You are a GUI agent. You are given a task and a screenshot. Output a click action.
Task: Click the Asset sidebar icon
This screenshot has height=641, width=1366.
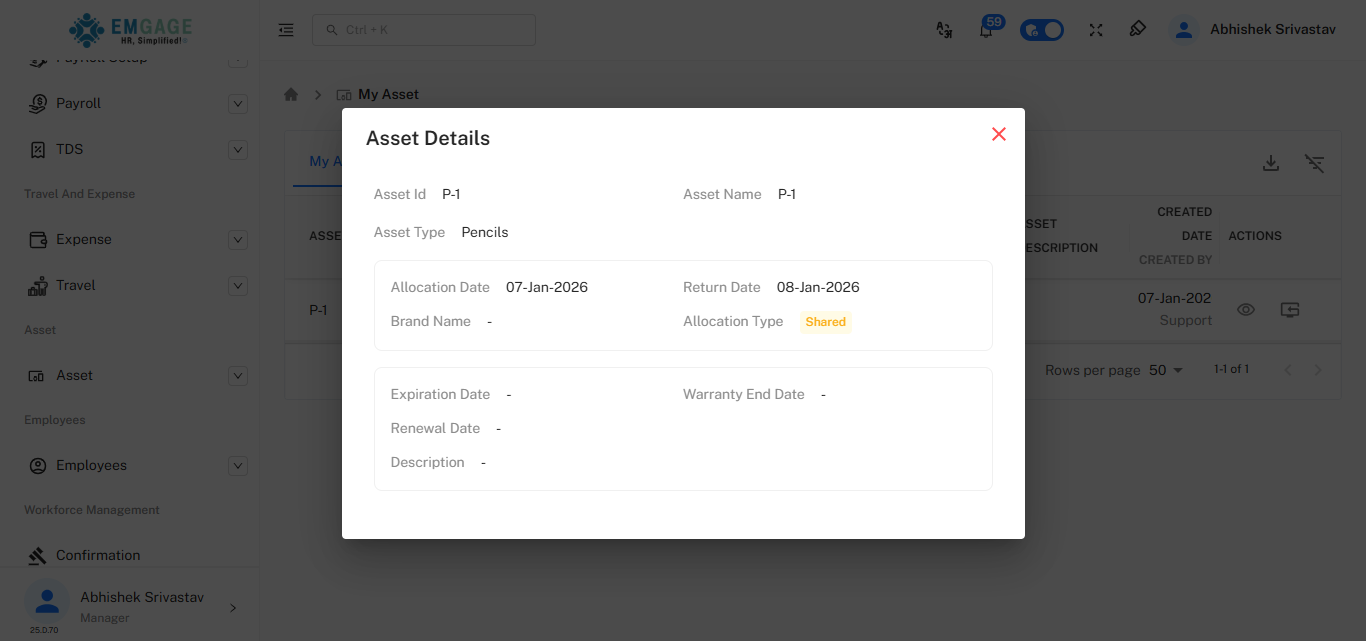pos(37,375)
